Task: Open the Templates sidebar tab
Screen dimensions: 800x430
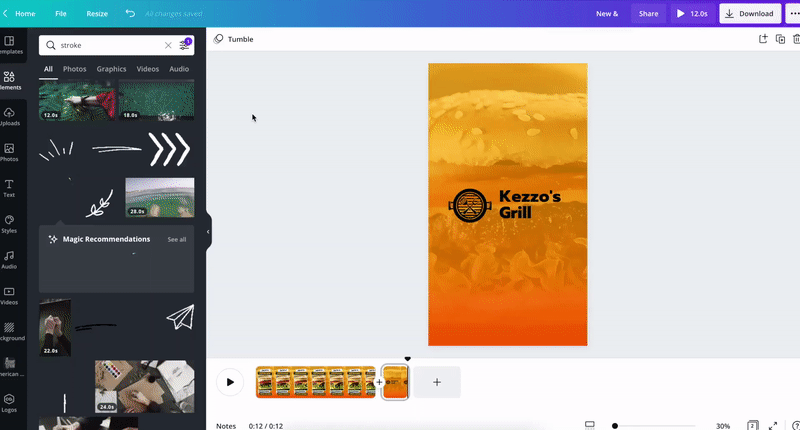Action: coord(10,45)
